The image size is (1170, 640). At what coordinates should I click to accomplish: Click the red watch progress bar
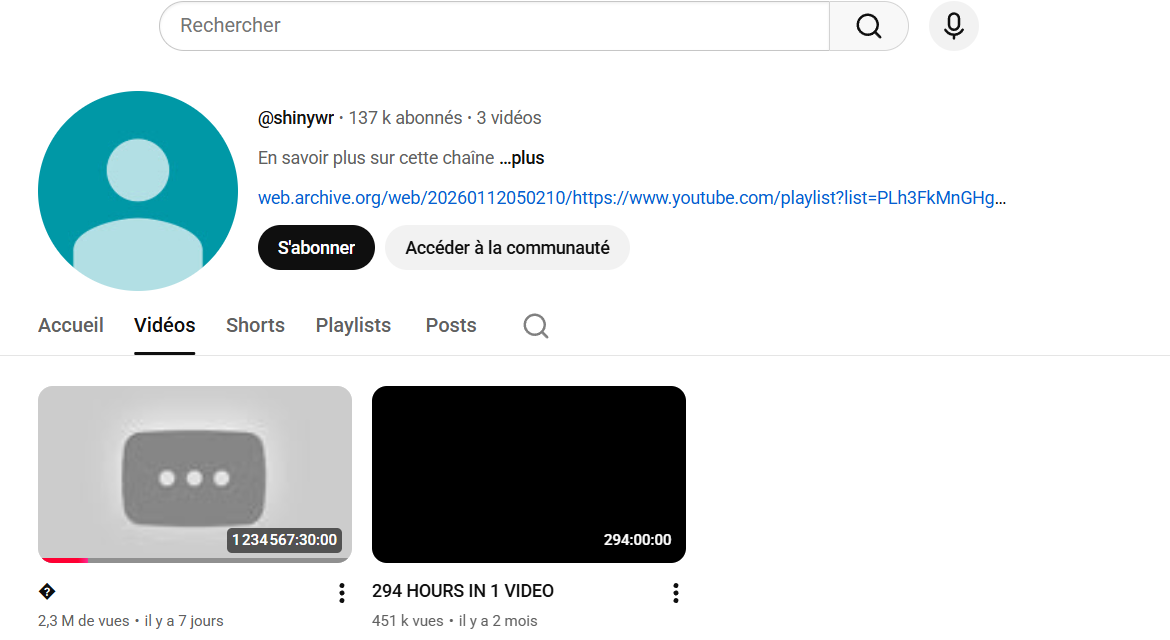point(65,560)
